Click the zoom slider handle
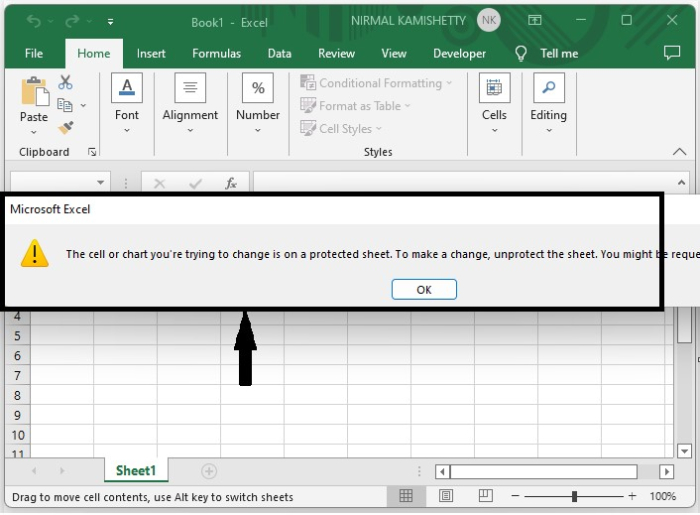Viewport: 700px width, 515px height. tap(574, 496)
